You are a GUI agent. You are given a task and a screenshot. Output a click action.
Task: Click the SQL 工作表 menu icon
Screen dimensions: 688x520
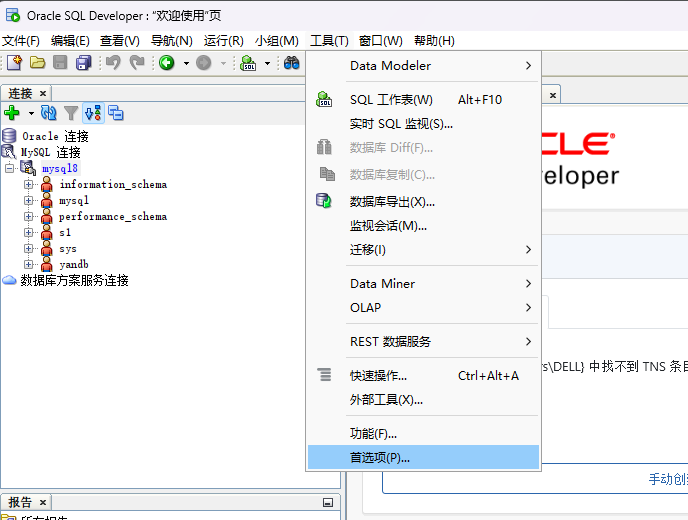click(x=324, y=100)
